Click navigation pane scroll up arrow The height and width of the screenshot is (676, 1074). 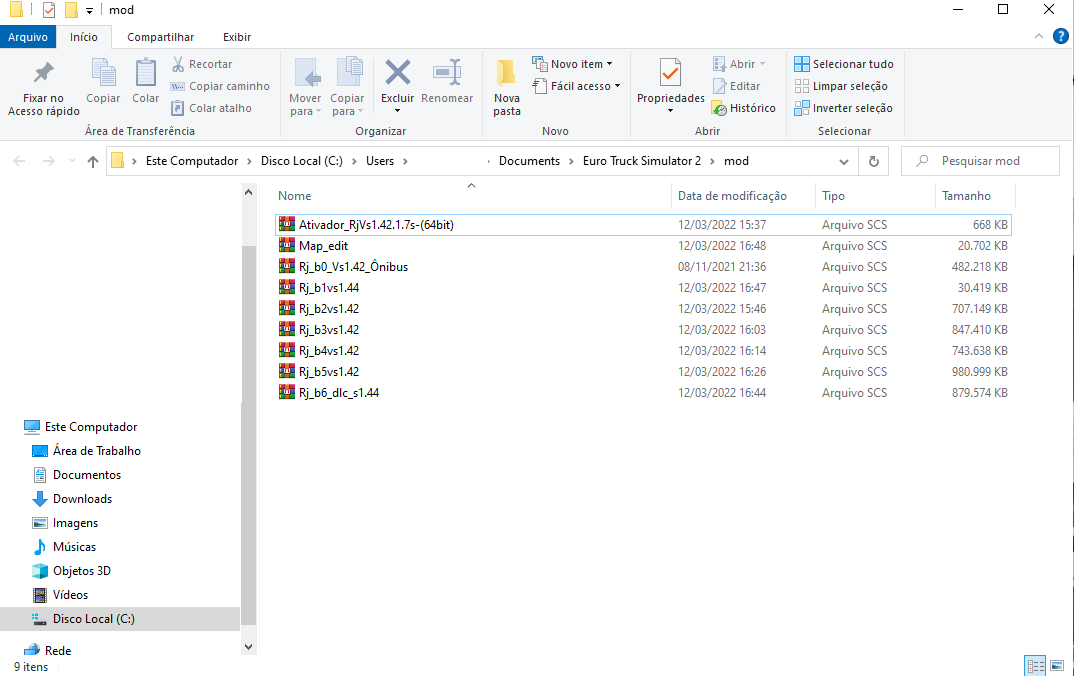point(248,193)
